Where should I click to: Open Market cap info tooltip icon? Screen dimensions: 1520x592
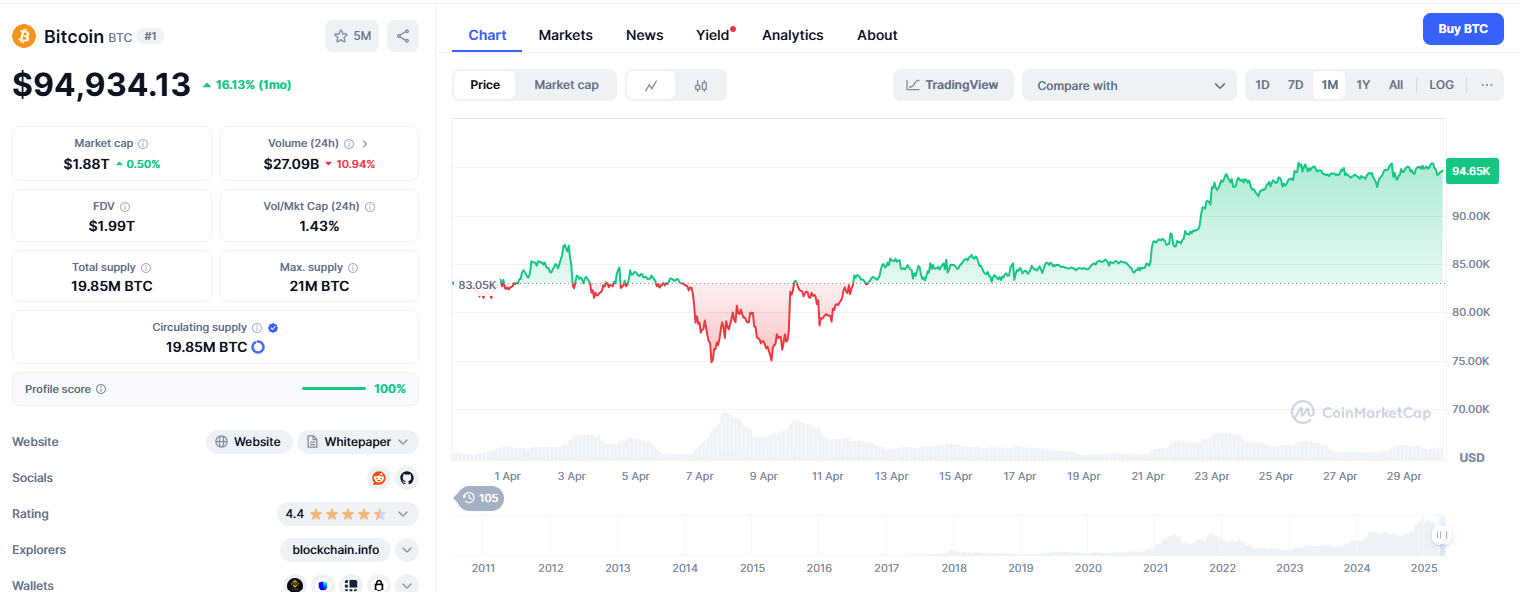coord(143,144)
